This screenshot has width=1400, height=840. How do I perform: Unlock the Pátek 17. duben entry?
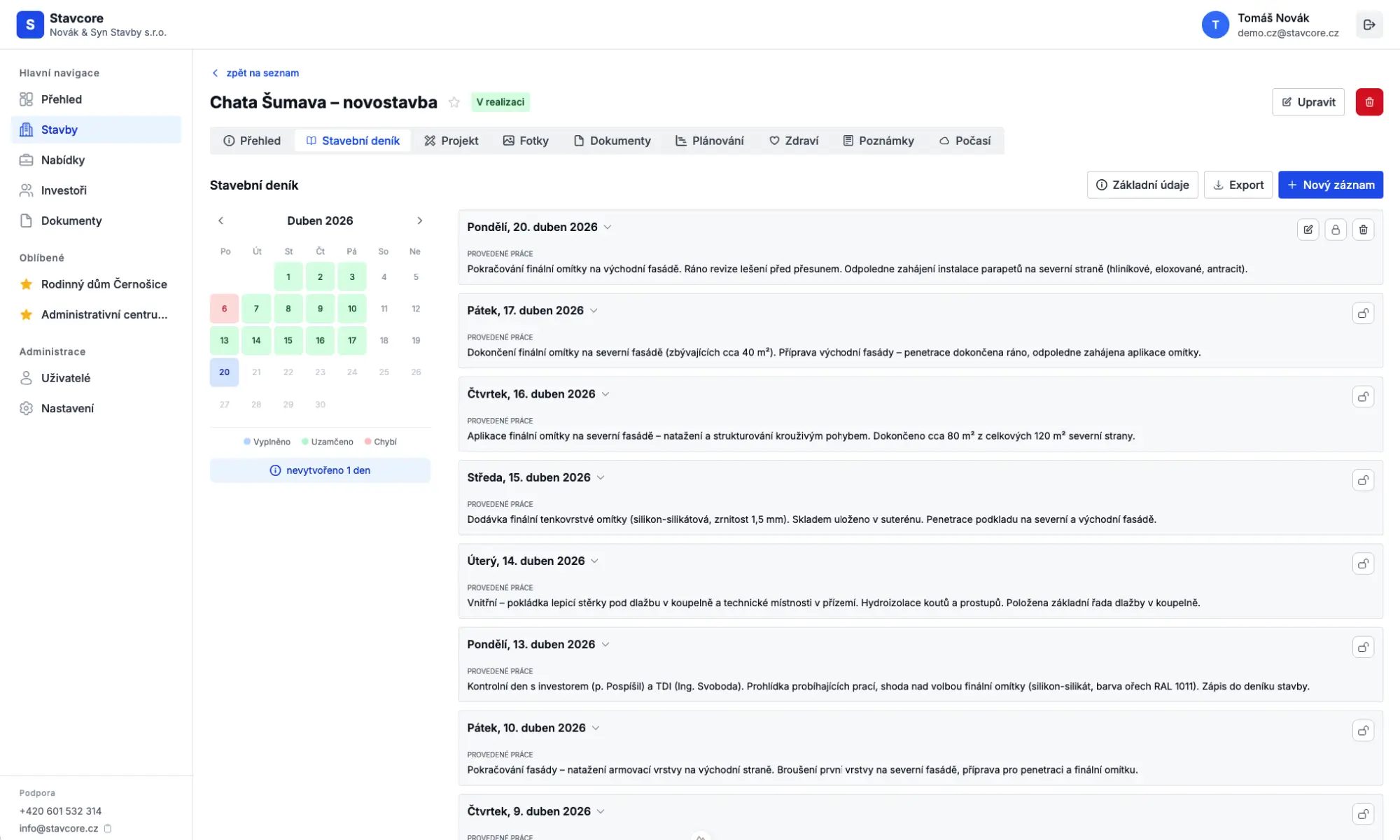pos(1363,313)
